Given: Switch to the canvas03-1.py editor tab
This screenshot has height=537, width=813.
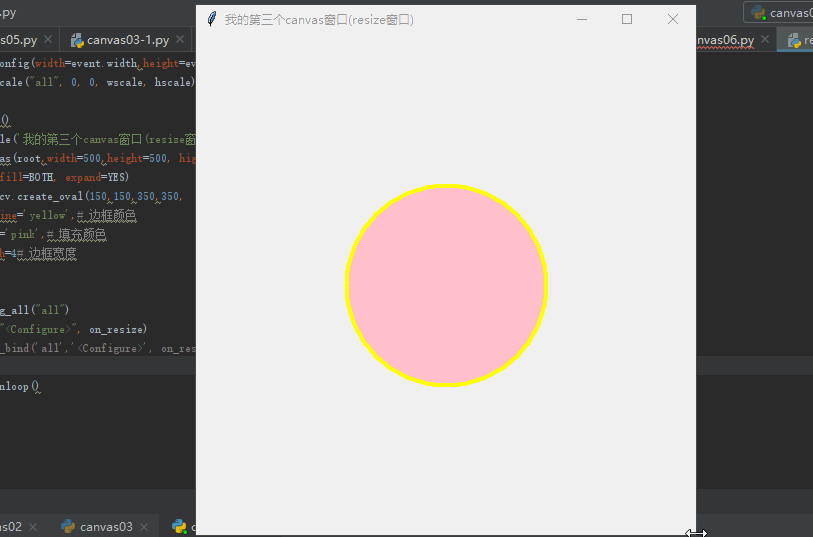Looking at the screenshot, I should coord(128,40).
